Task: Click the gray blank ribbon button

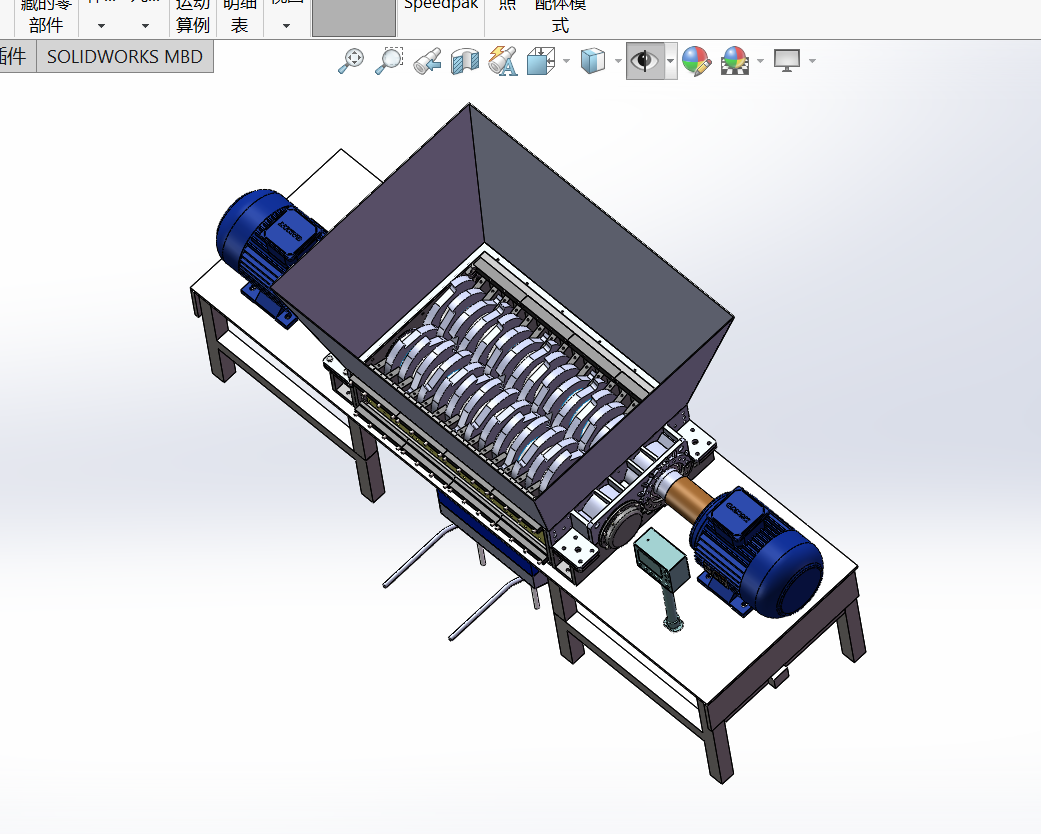Action: tap(354, 18)
